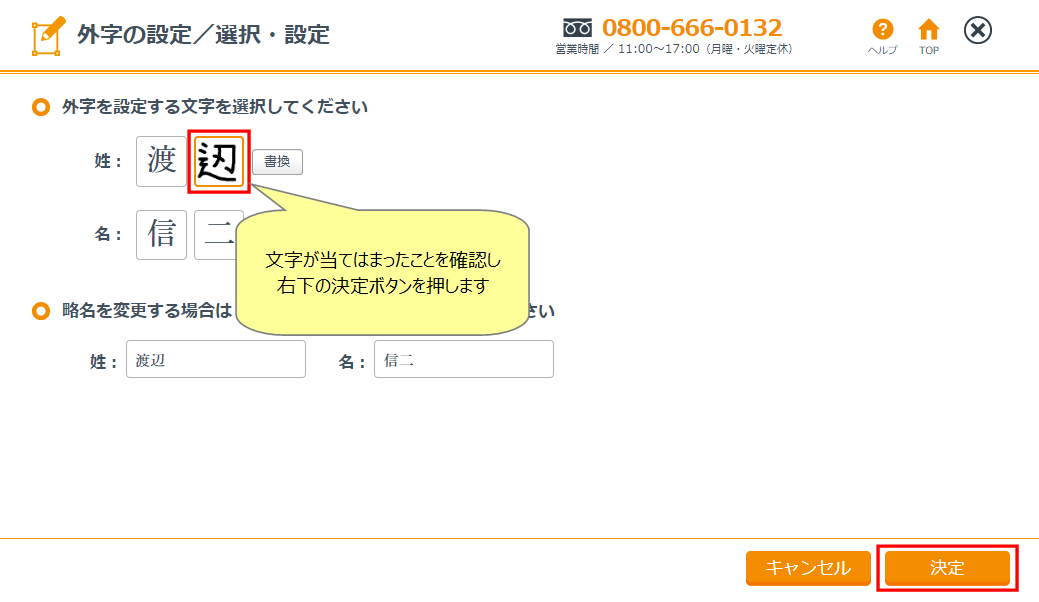Screen dimensions: 1039x602
Task: Click the phone number 0800-666-0132
Action: (692, 28)
